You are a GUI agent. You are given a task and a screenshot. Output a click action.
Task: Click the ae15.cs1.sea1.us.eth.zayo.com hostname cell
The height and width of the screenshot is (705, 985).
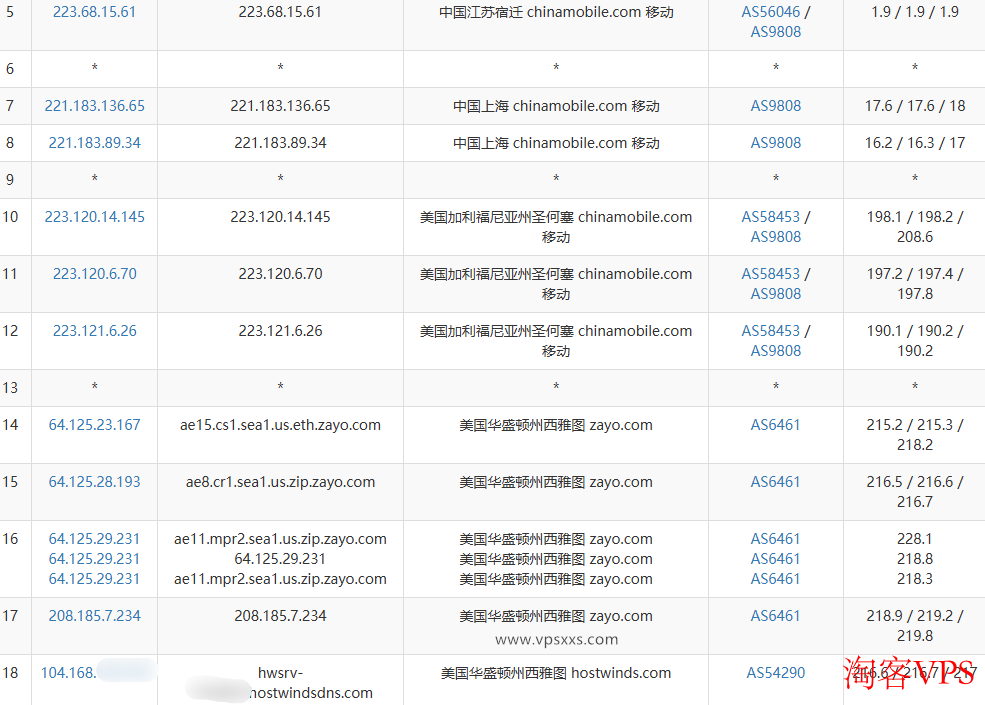(x=280, y=425)
